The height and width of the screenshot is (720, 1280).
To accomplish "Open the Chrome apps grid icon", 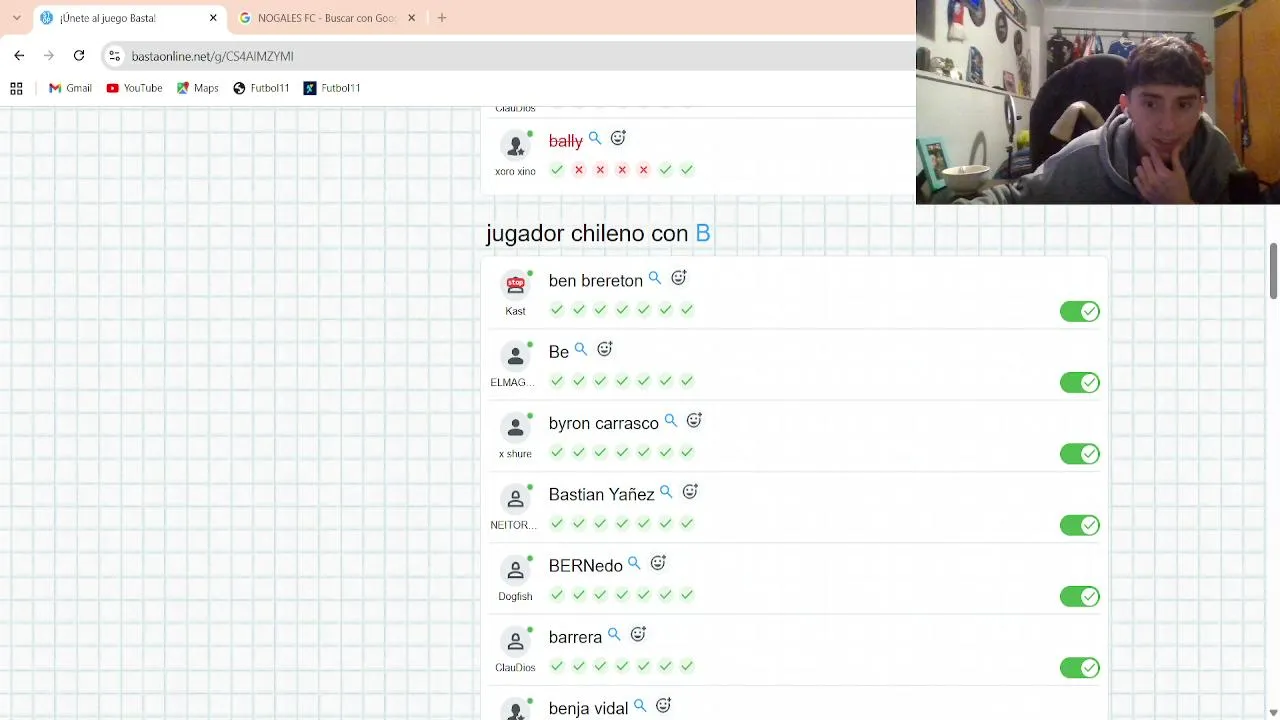I will click(16, 88).
